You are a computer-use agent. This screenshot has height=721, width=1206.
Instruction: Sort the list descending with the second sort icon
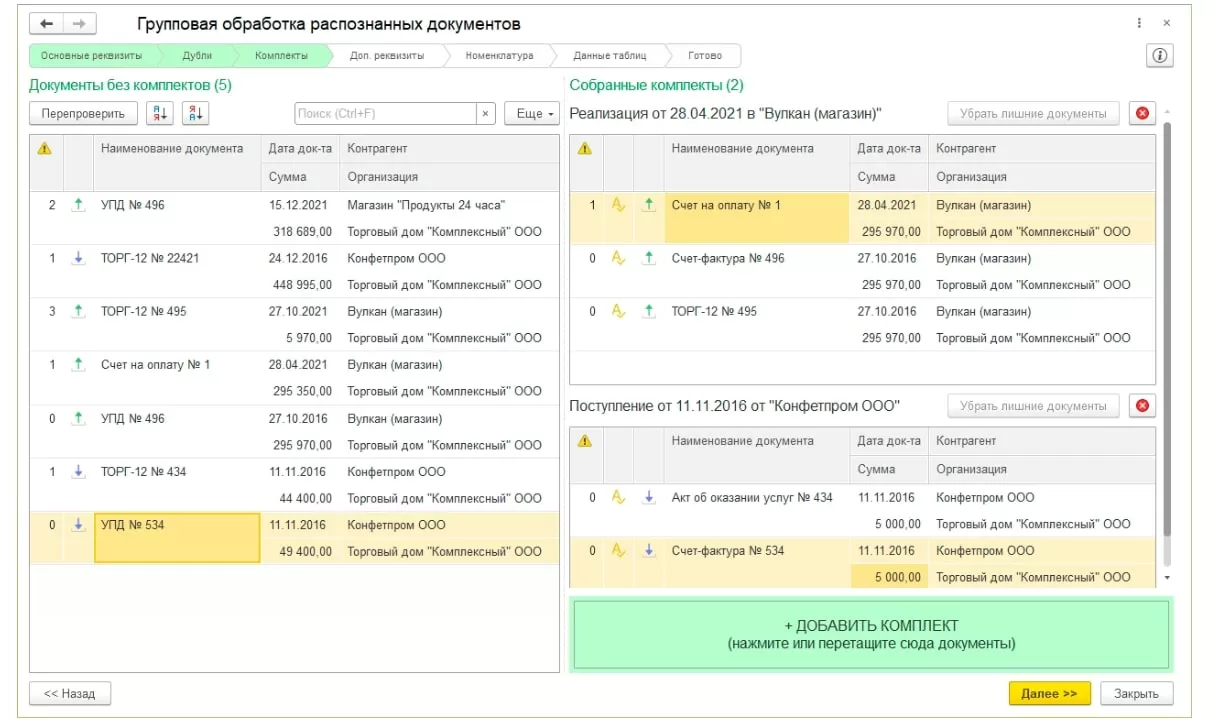(195, 114)
